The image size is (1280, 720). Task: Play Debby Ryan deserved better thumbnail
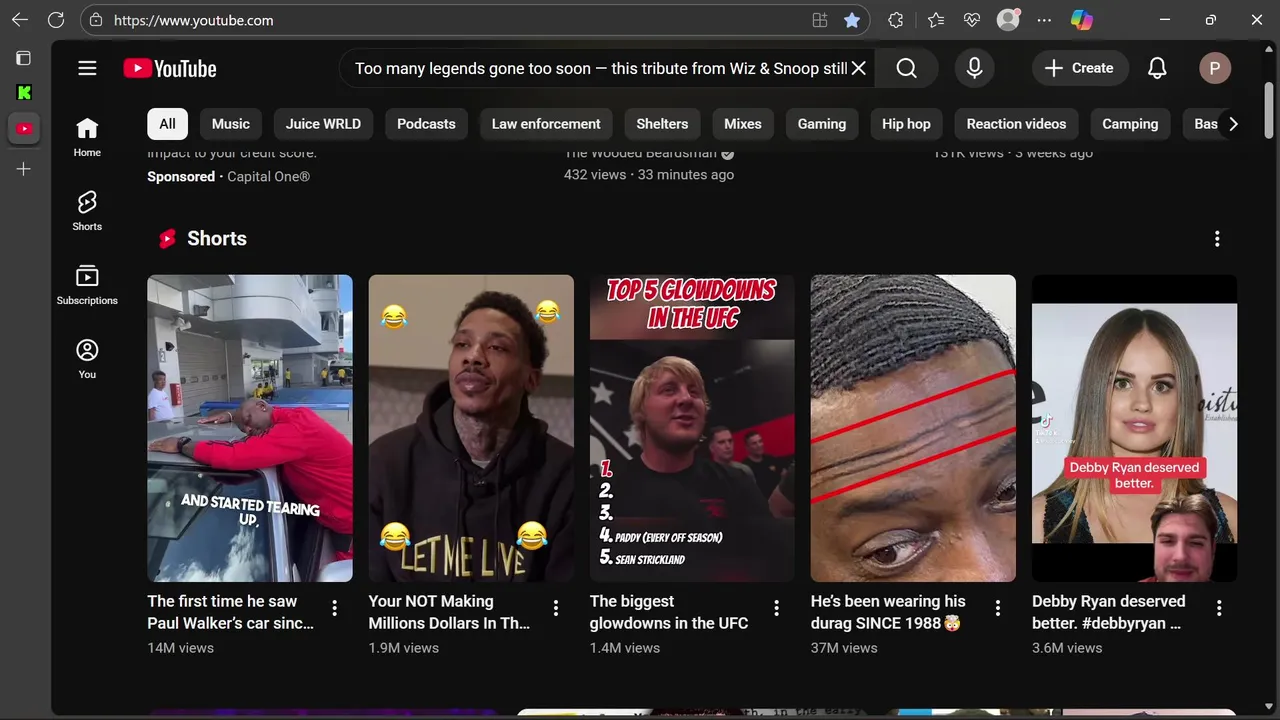click(1134, 428)
